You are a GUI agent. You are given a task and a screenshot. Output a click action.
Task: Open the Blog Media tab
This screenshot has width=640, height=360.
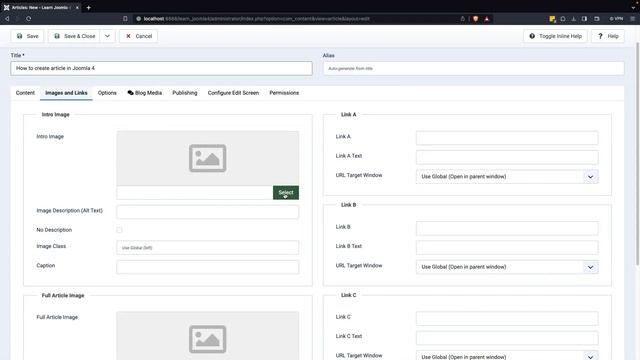(x=144, y=93)
